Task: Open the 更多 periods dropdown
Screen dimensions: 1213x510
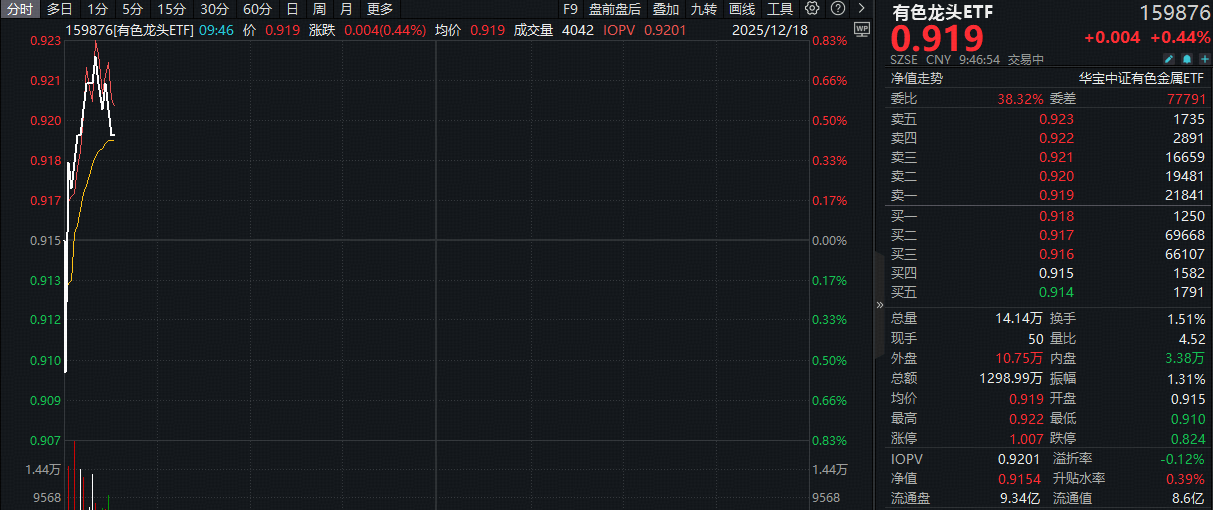Action: pos(380,9)
